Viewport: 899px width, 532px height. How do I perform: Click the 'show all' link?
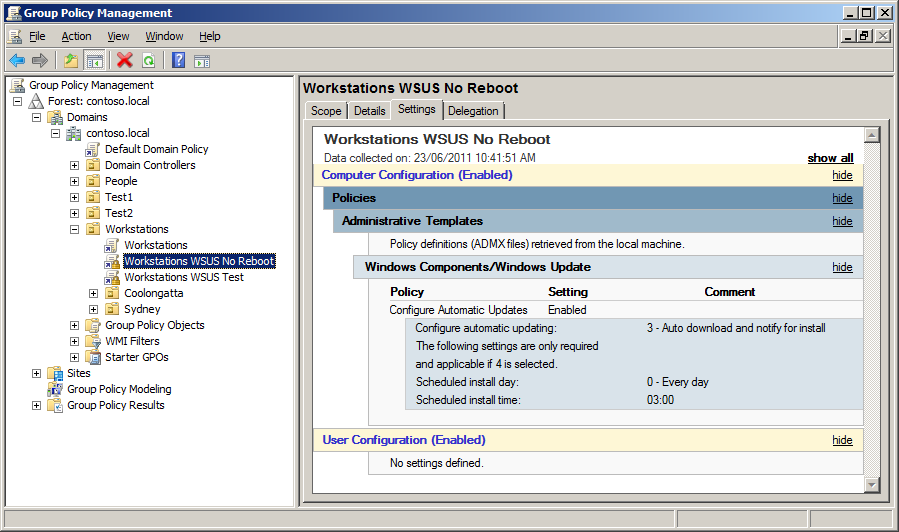click(x=830, y=158)
